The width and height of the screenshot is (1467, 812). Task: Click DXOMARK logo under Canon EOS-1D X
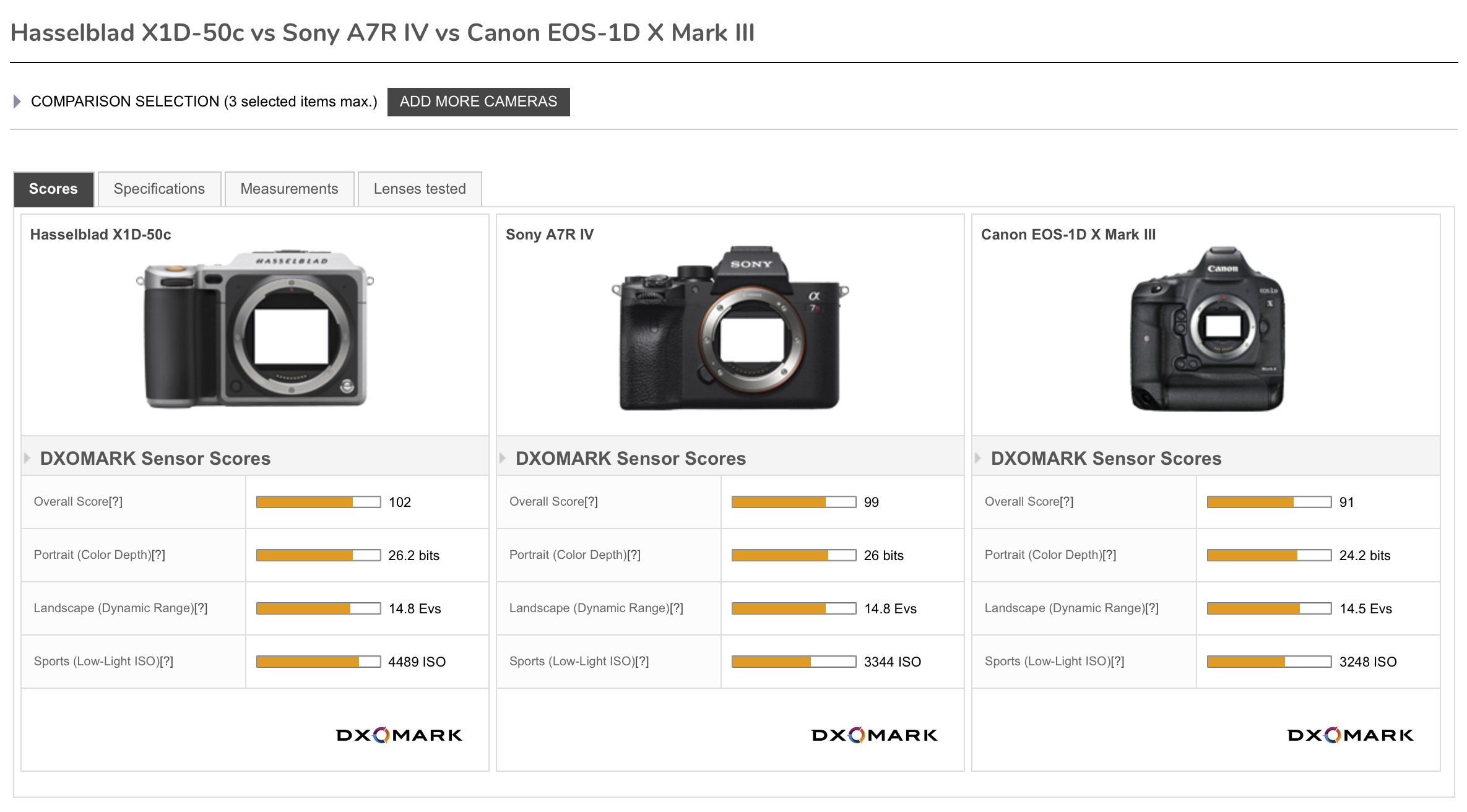(x=1350, y=735)
